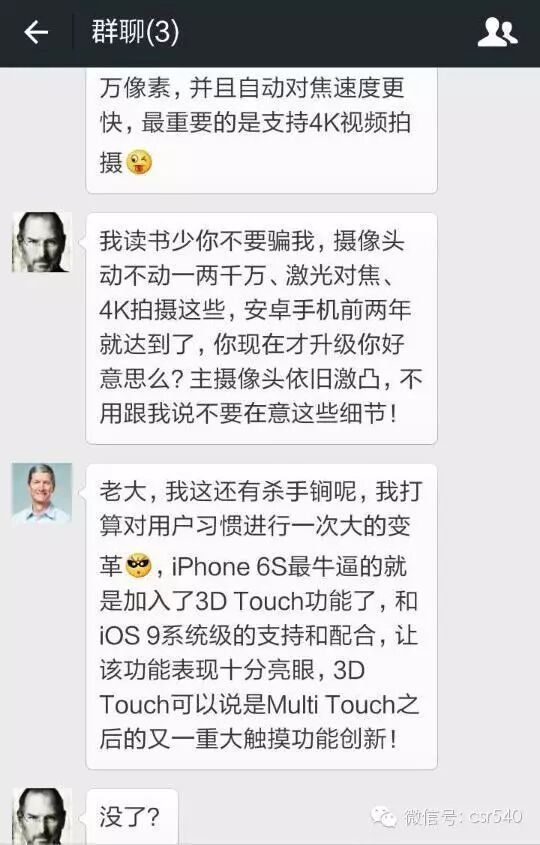Tap the masked emoji after 变革
The width and height of the screenshot is (540, 845).
[x=139, y=566]
